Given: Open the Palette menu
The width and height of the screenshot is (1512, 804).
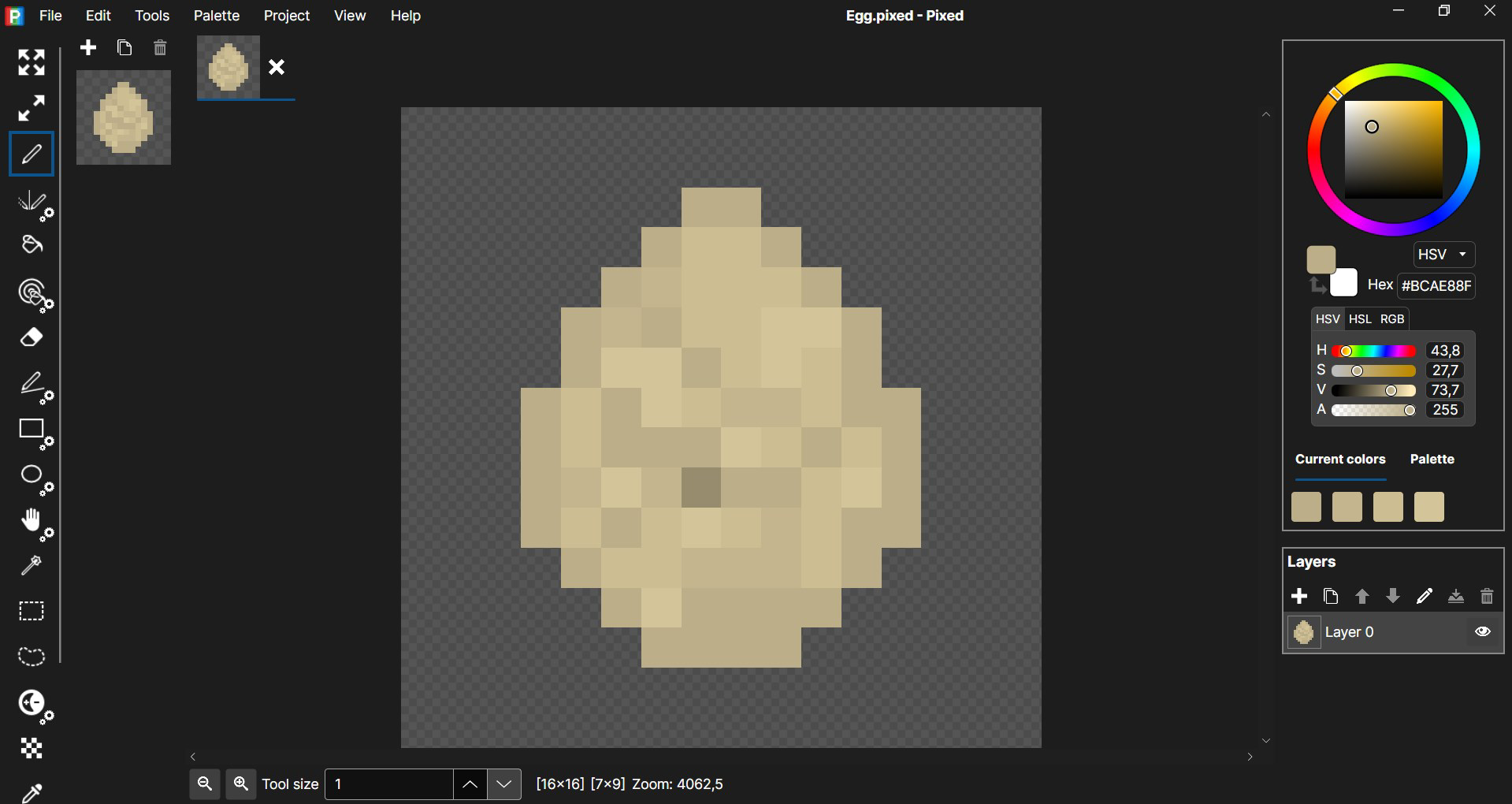Looking at the screenshot, I should 217,16.
